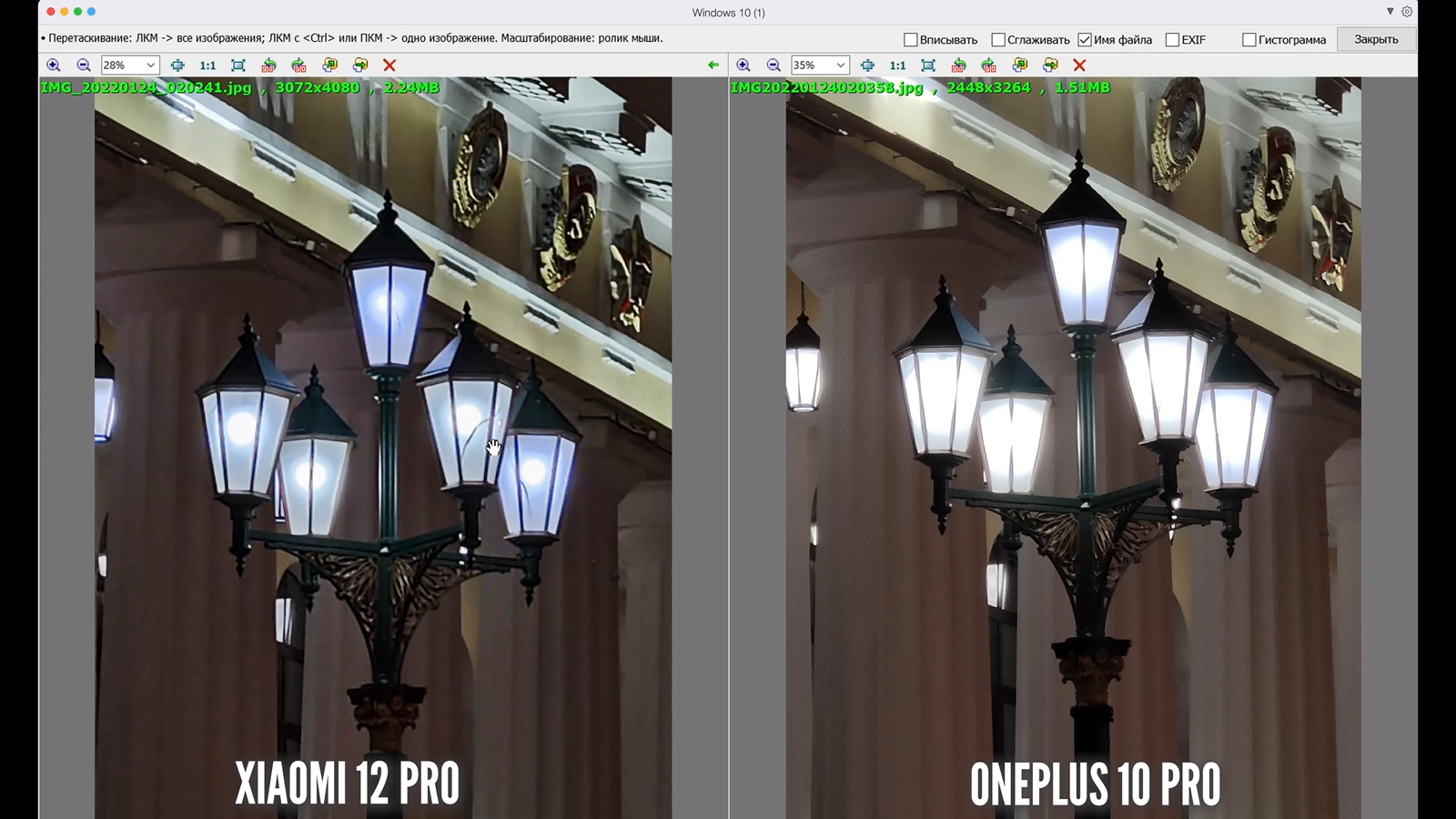Open the 35% zoom dropdown
Screen dimensions: 1456x819
pos(841,66)
